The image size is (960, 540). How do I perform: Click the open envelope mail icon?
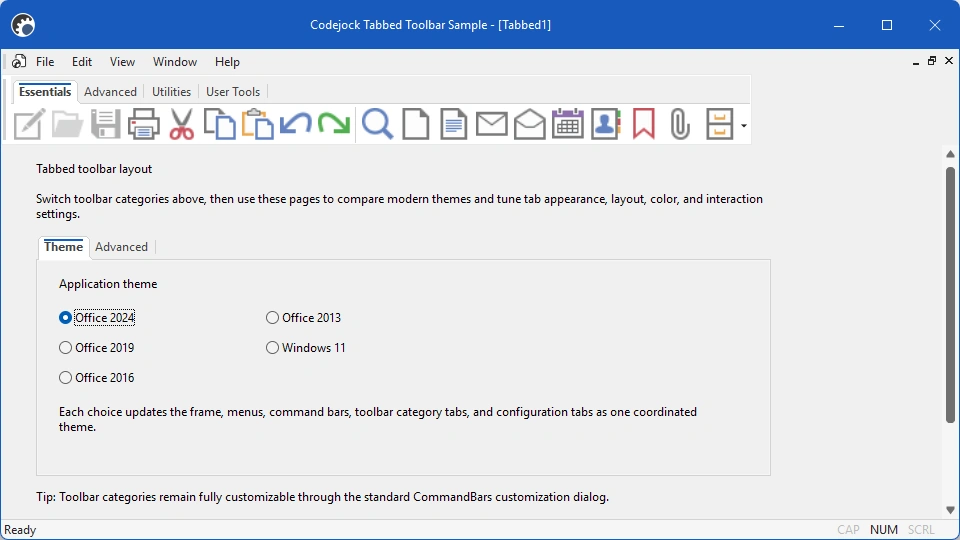tap(530, 124)
